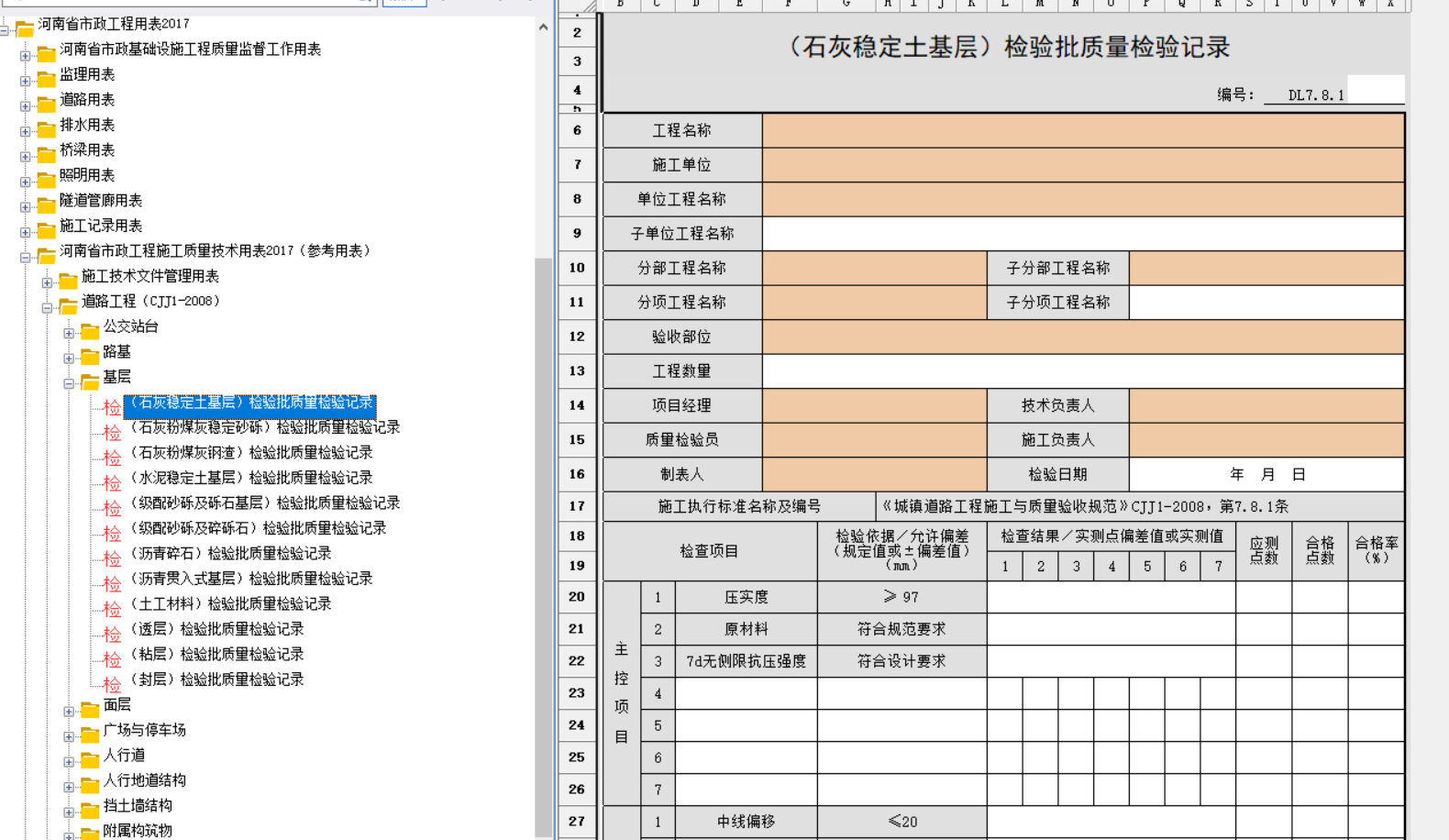
Task: Click 检 icon beside 水泥稳定土基层 record
Action: tap(112, 483)
